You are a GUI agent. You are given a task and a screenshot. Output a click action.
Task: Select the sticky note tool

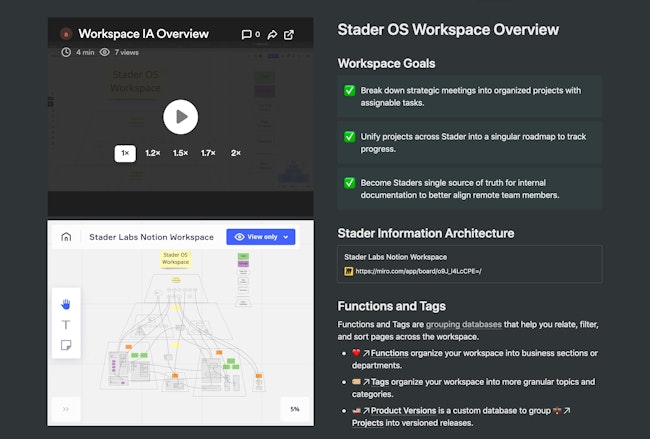(x=66, y=345)
